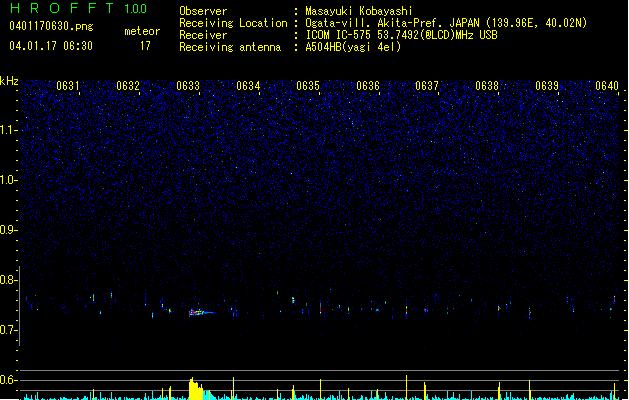Click the 0.7 kHz axis label

point(8,330)
